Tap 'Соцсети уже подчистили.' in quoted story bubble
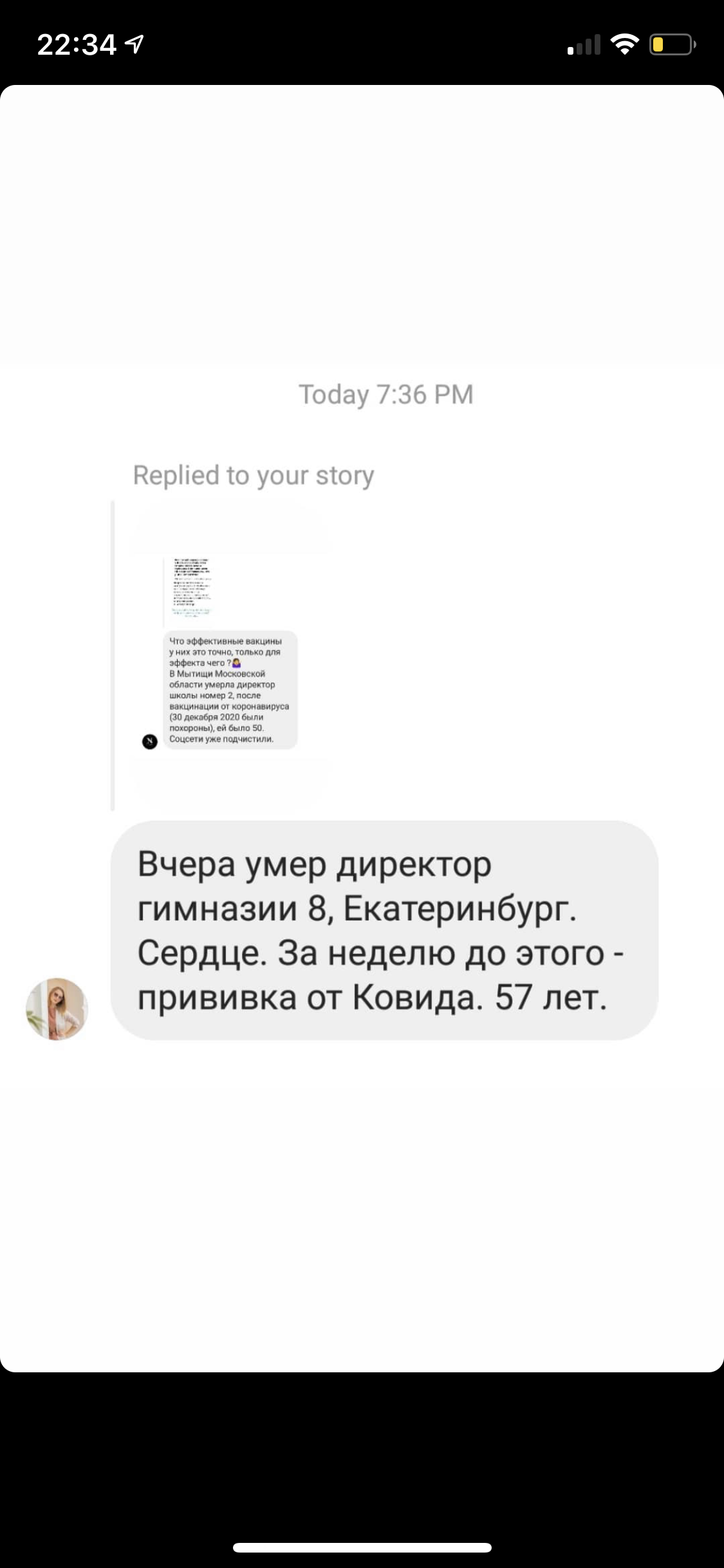724x1568 pixels. click(221, 739)
